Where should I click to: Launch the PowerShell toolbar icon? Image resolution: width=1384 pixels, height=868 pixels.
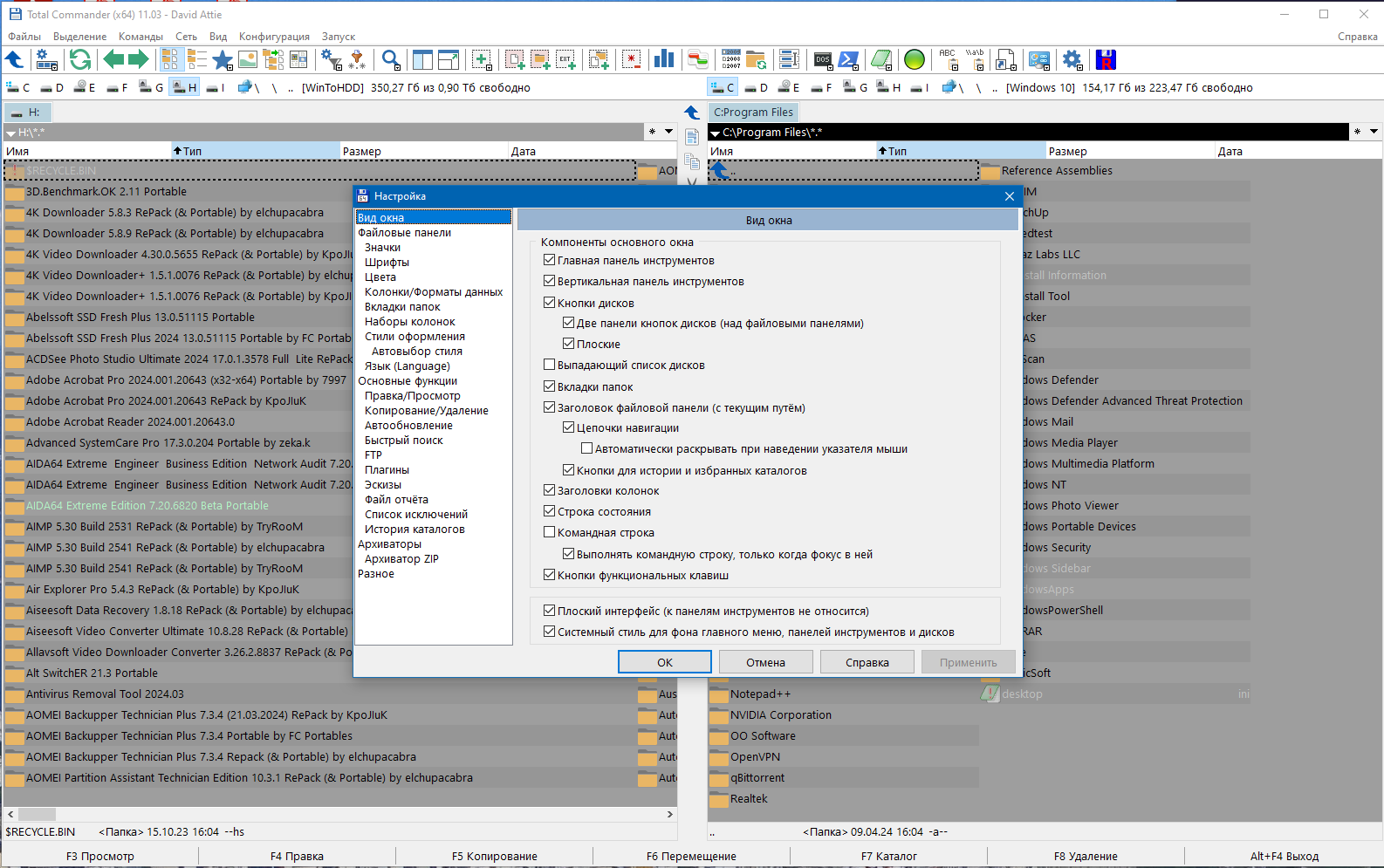848,59
